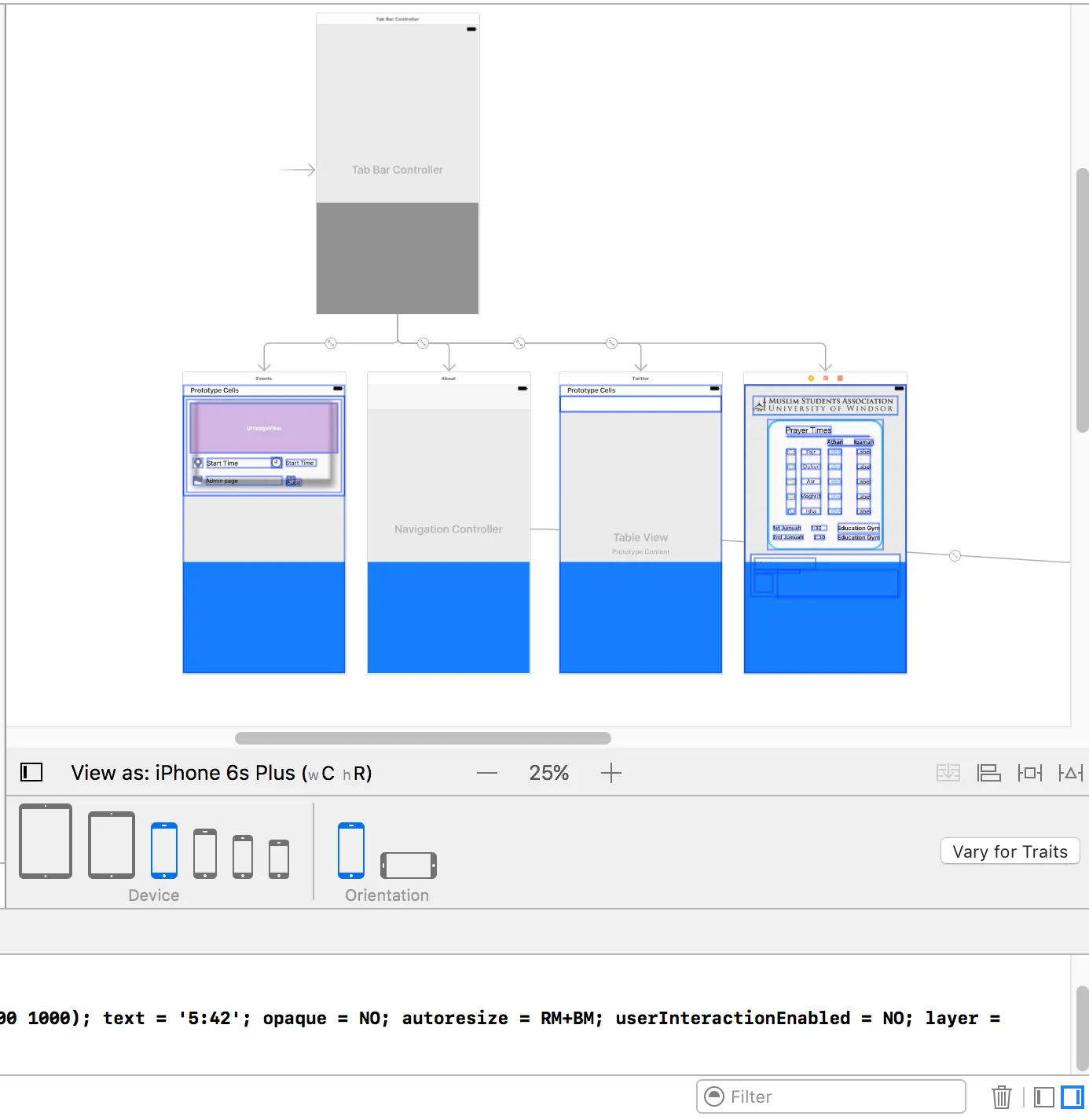
Task: Select the highlighted iPhone 6s Plus device
Action: 164,851
